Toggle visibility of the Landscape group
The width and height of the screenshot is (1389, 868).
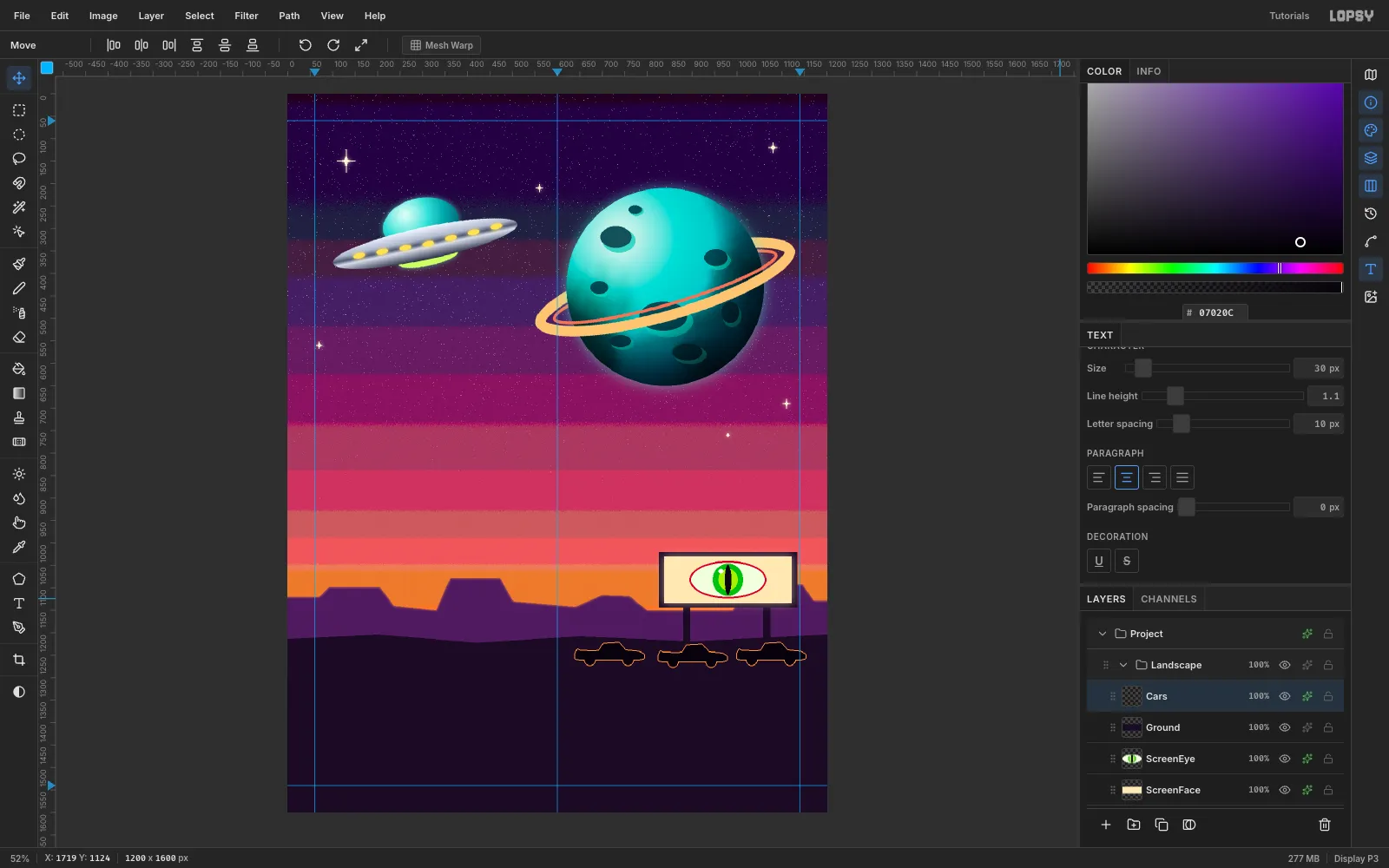[1285, 665]
